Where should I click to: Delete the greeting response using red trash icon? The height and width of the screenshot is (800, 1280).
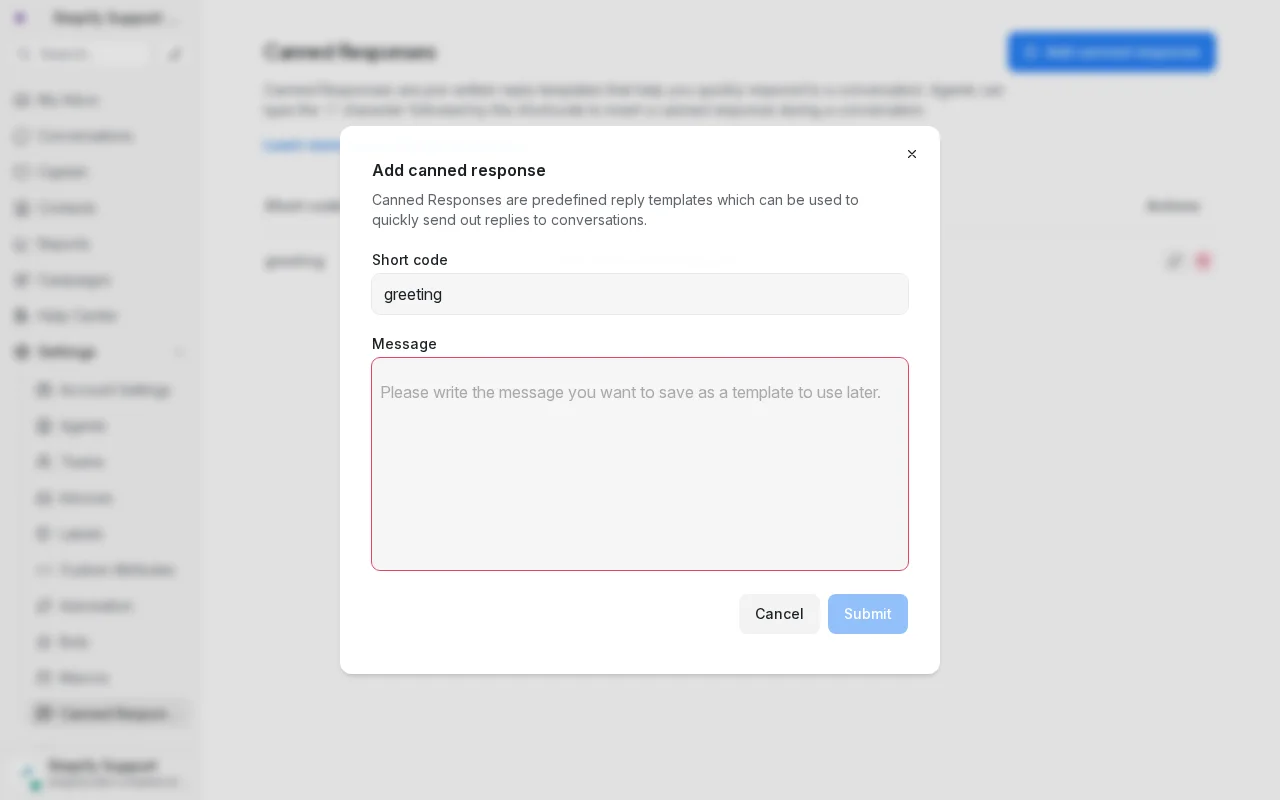(1203, 261)
